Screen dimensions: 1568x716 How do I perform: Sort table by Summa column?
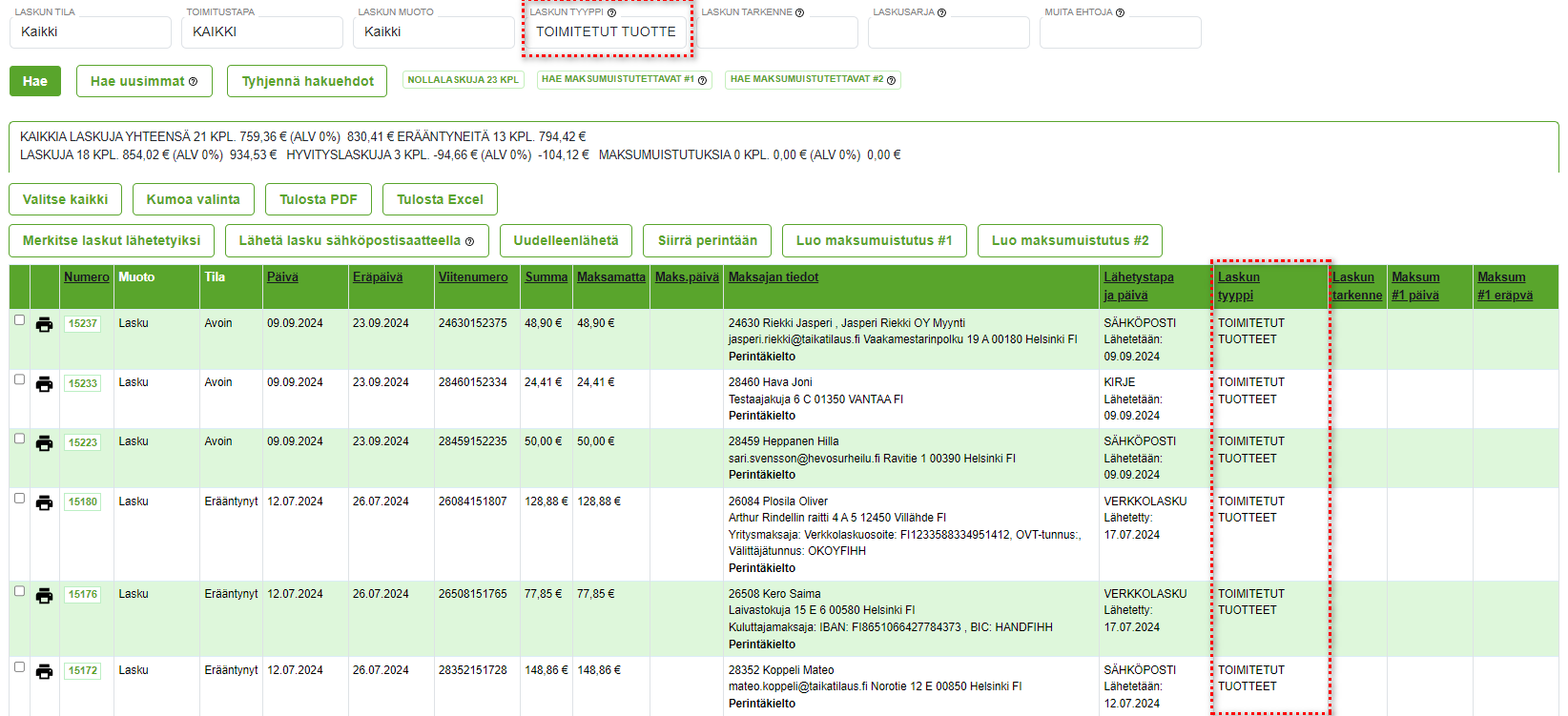coord(547,277)
